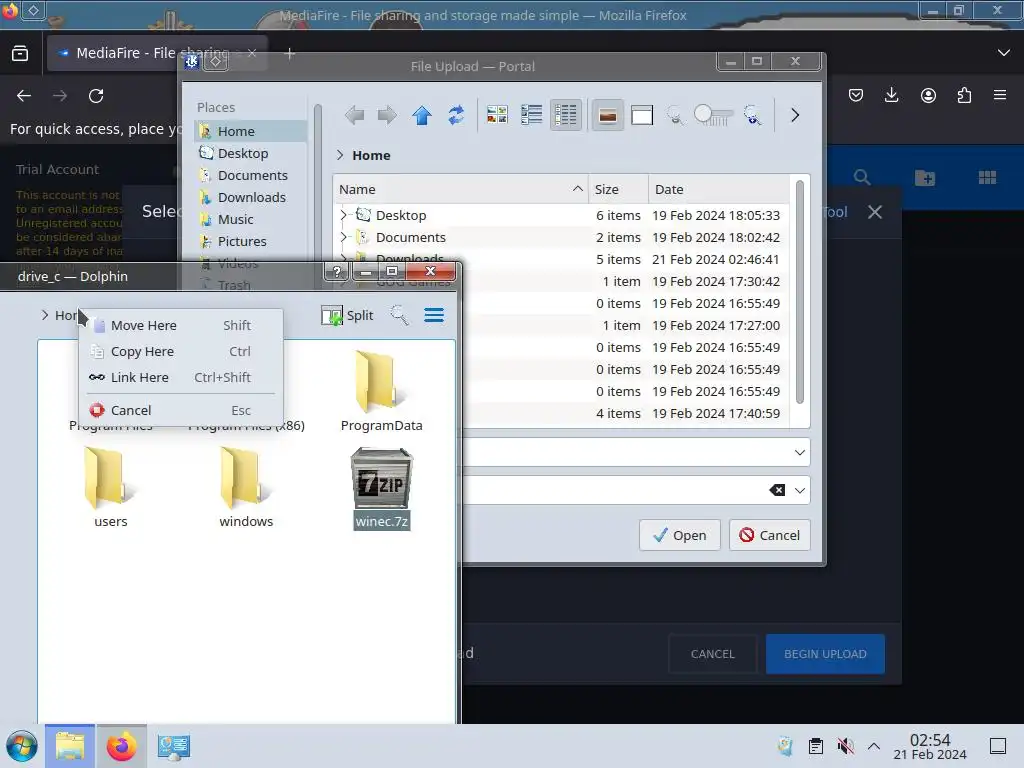The height and width of the screenshot is (768, 1024).
Task: Select Home in Places sidebar
Action: click(x=250, y=131)
